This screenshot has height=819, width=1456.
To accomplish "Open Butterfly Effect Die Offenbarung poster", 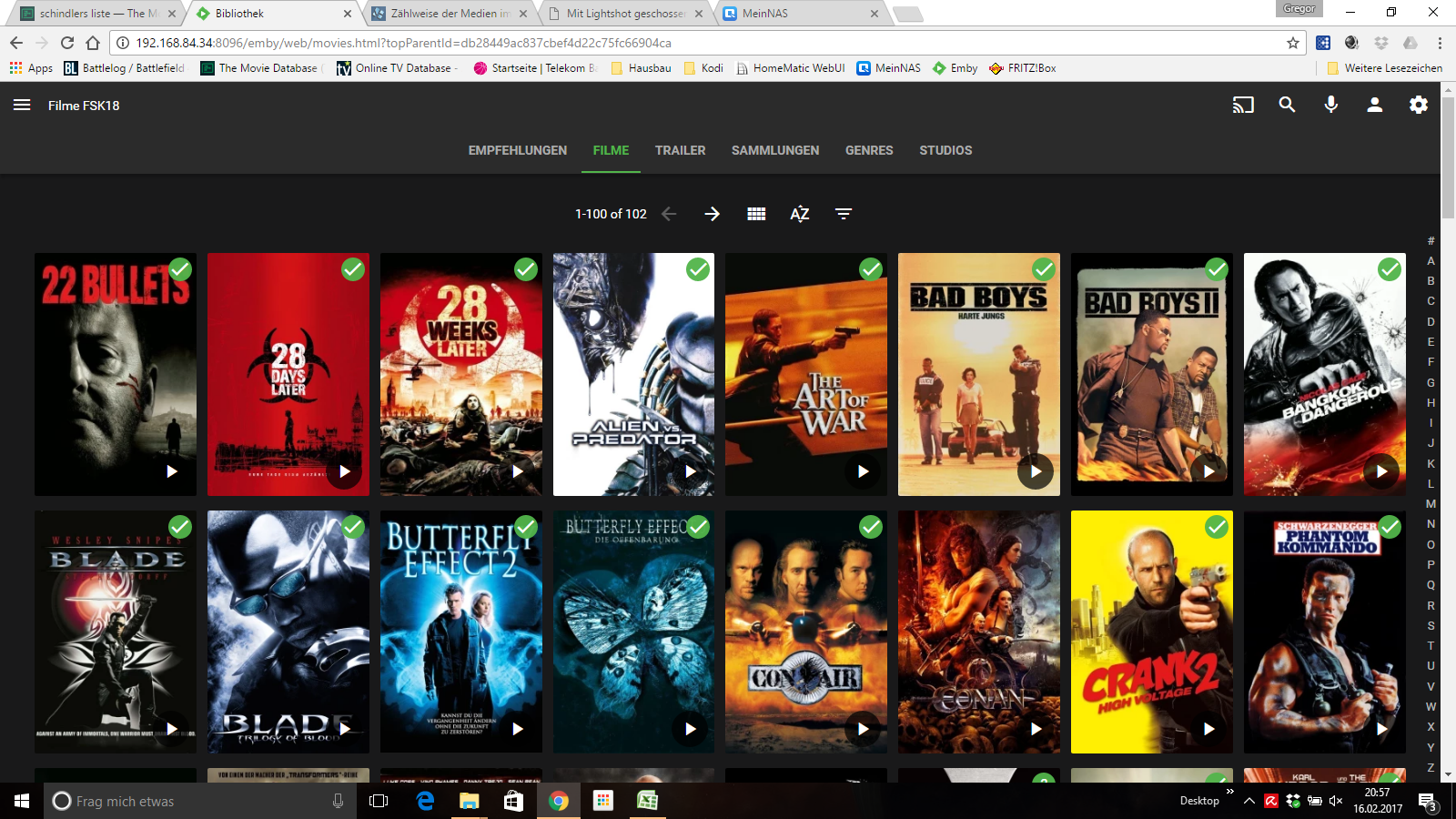I will (x=633, y=632).
